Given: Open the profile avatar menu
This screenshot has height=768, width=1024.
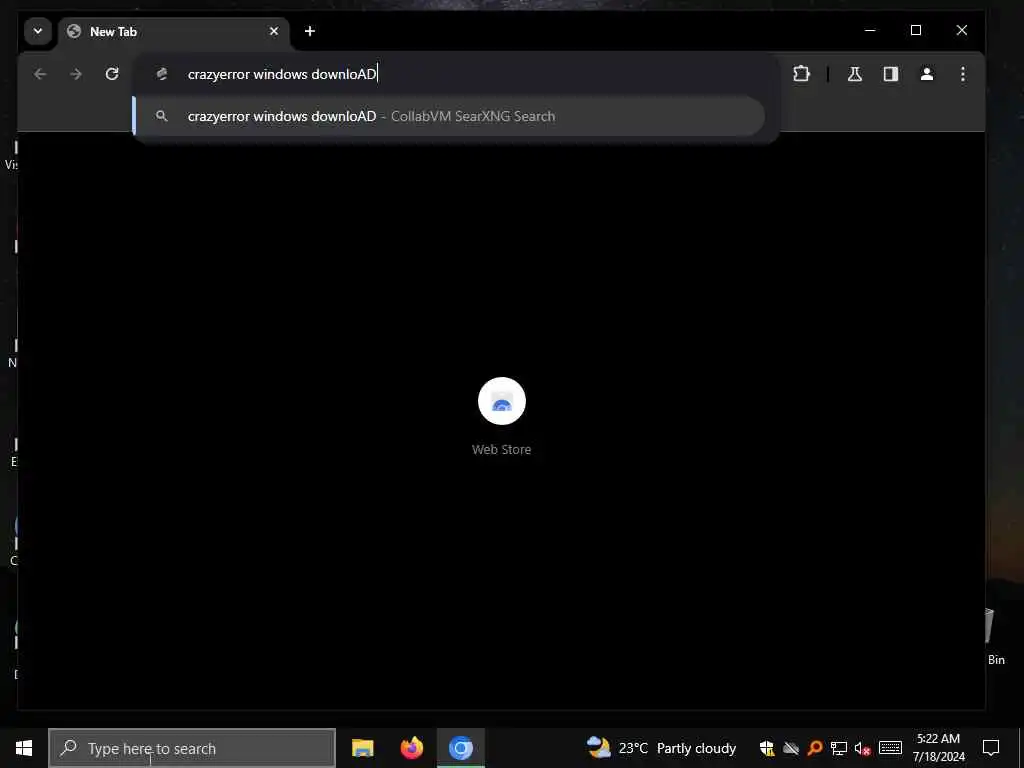Looking at the screenshot, I should point(927,74).
